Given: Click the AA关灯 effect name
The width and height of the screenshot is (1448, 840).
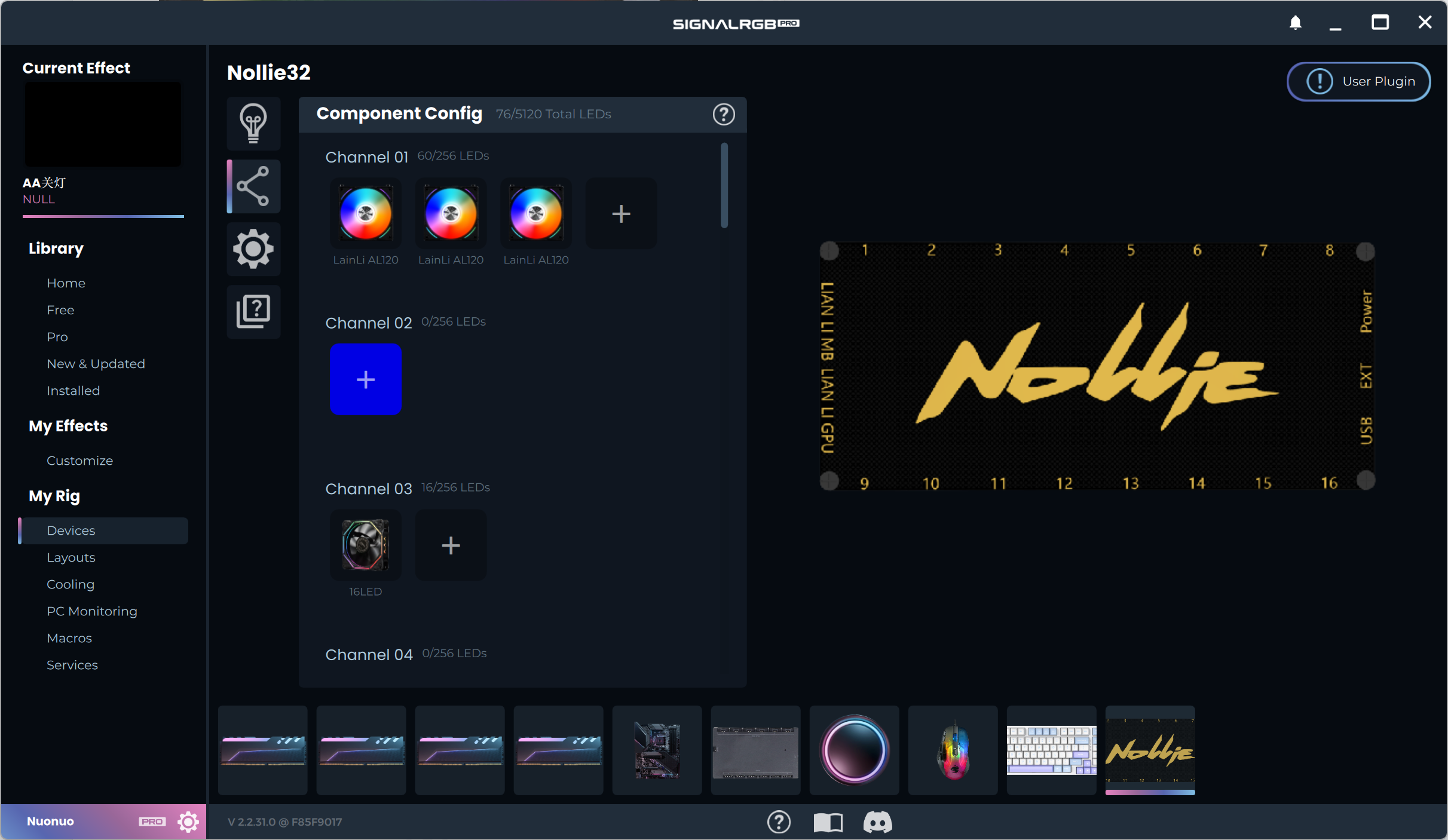Looking at the screenshot, I should point(44,183).
